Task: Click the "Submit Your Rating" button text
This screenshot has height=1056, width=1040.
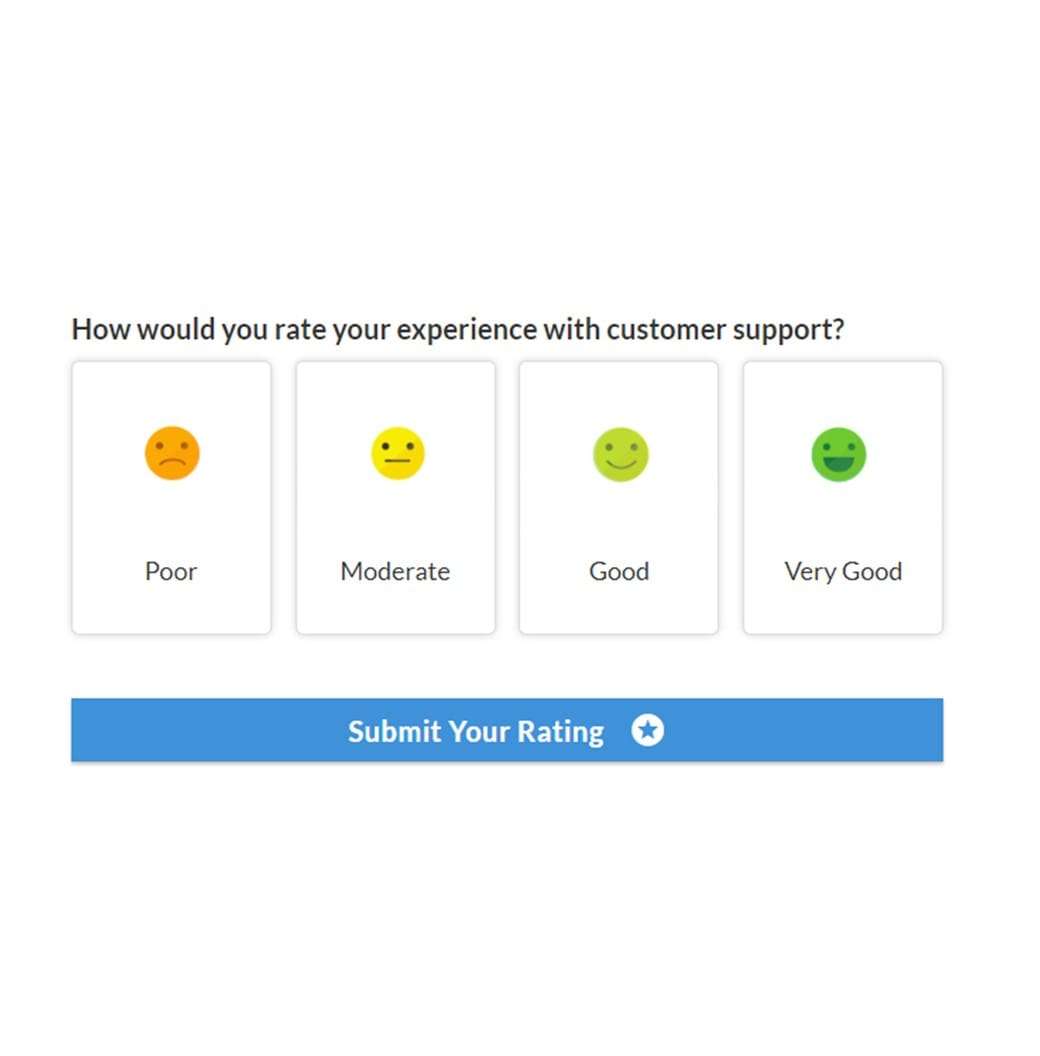Action: [476, 731]
